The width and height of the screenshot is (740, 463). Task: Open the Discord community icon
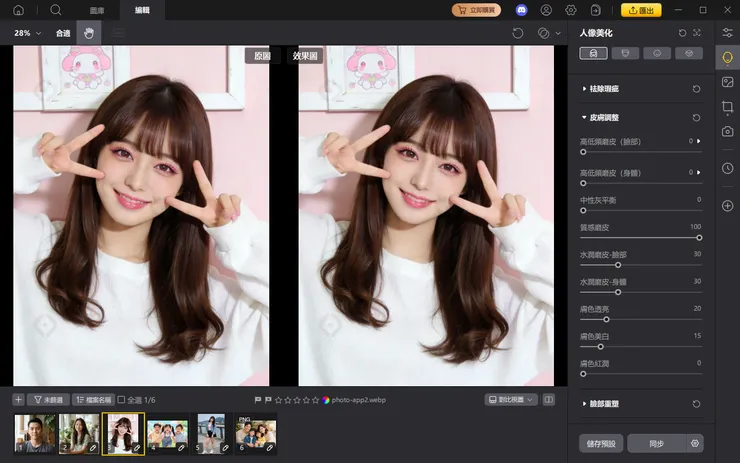click(x=521, y=10)
